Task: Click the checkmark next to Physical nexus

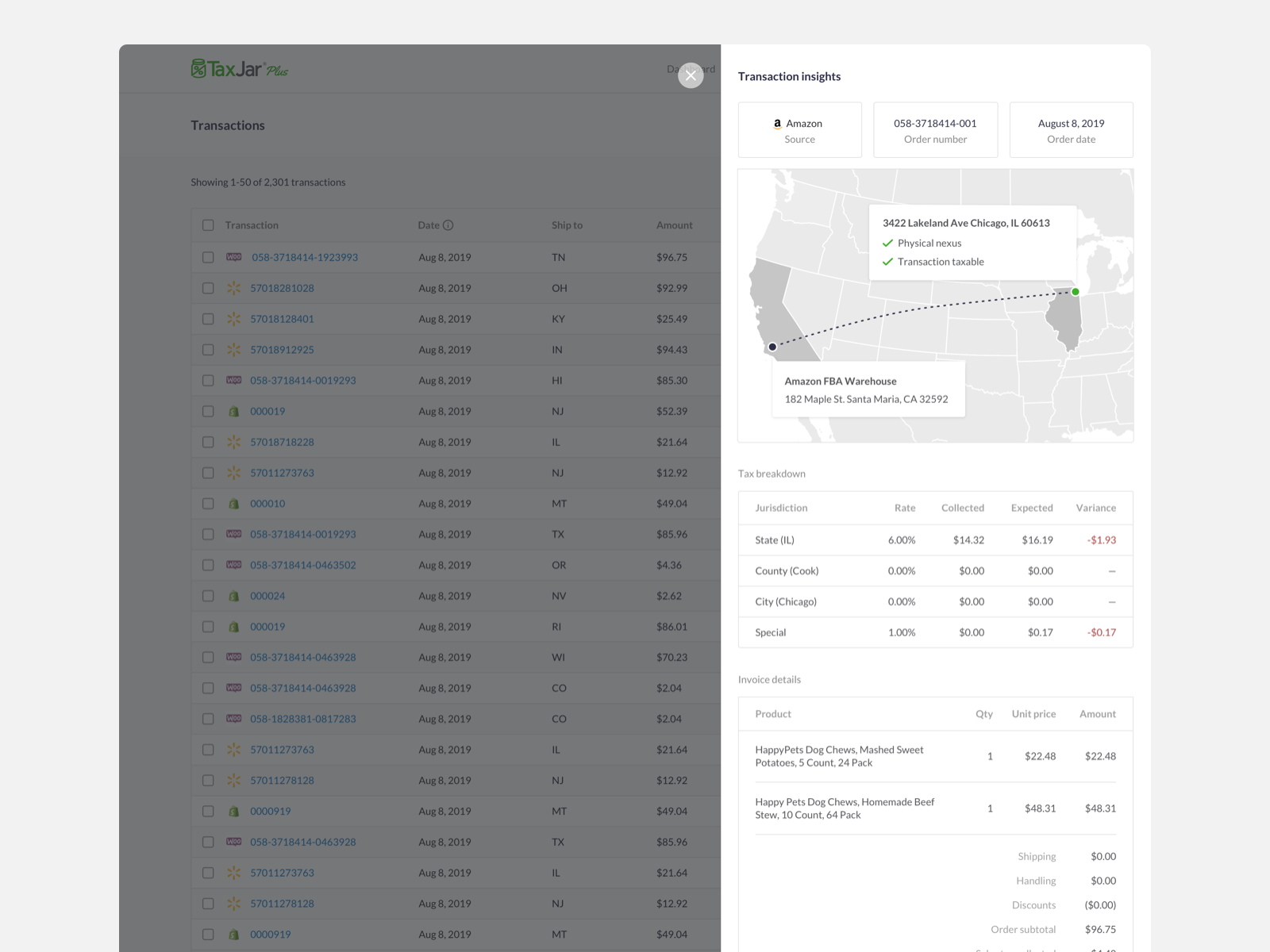Action: tap(888, 243)
